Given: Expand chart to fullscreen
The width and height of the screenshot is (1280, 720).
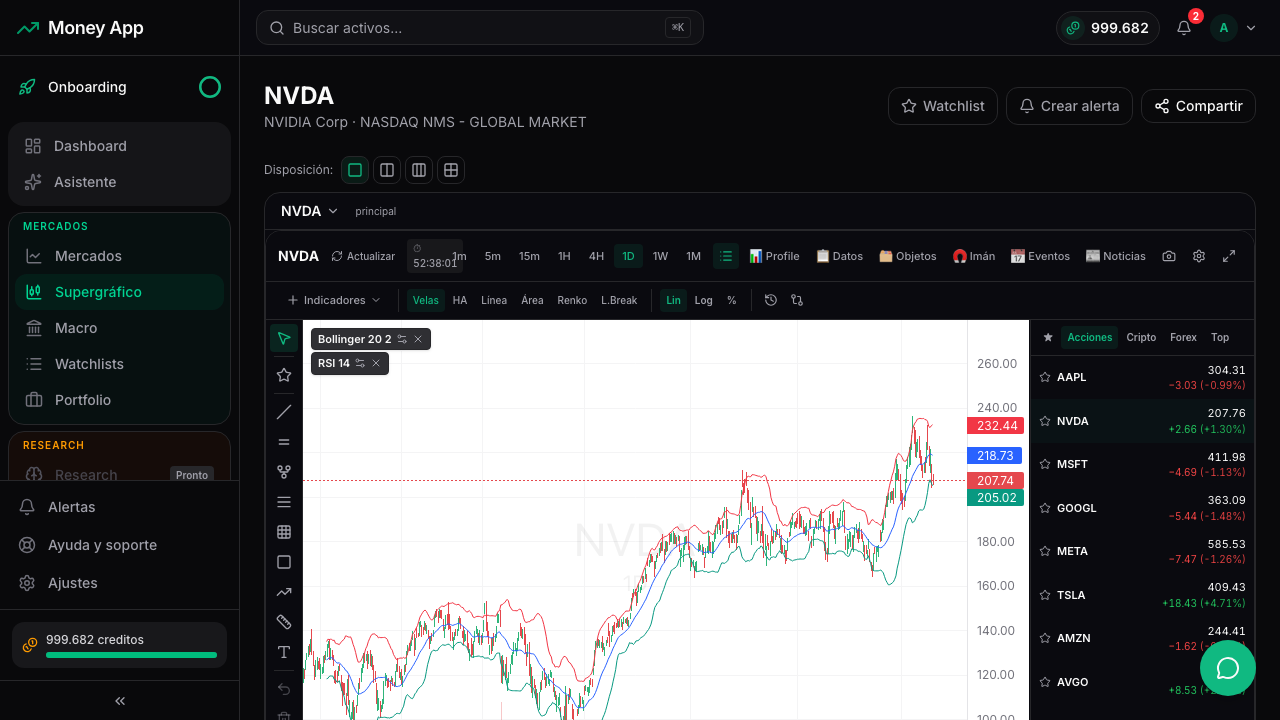Looking at the screenshot, I should click(1229, 256).
